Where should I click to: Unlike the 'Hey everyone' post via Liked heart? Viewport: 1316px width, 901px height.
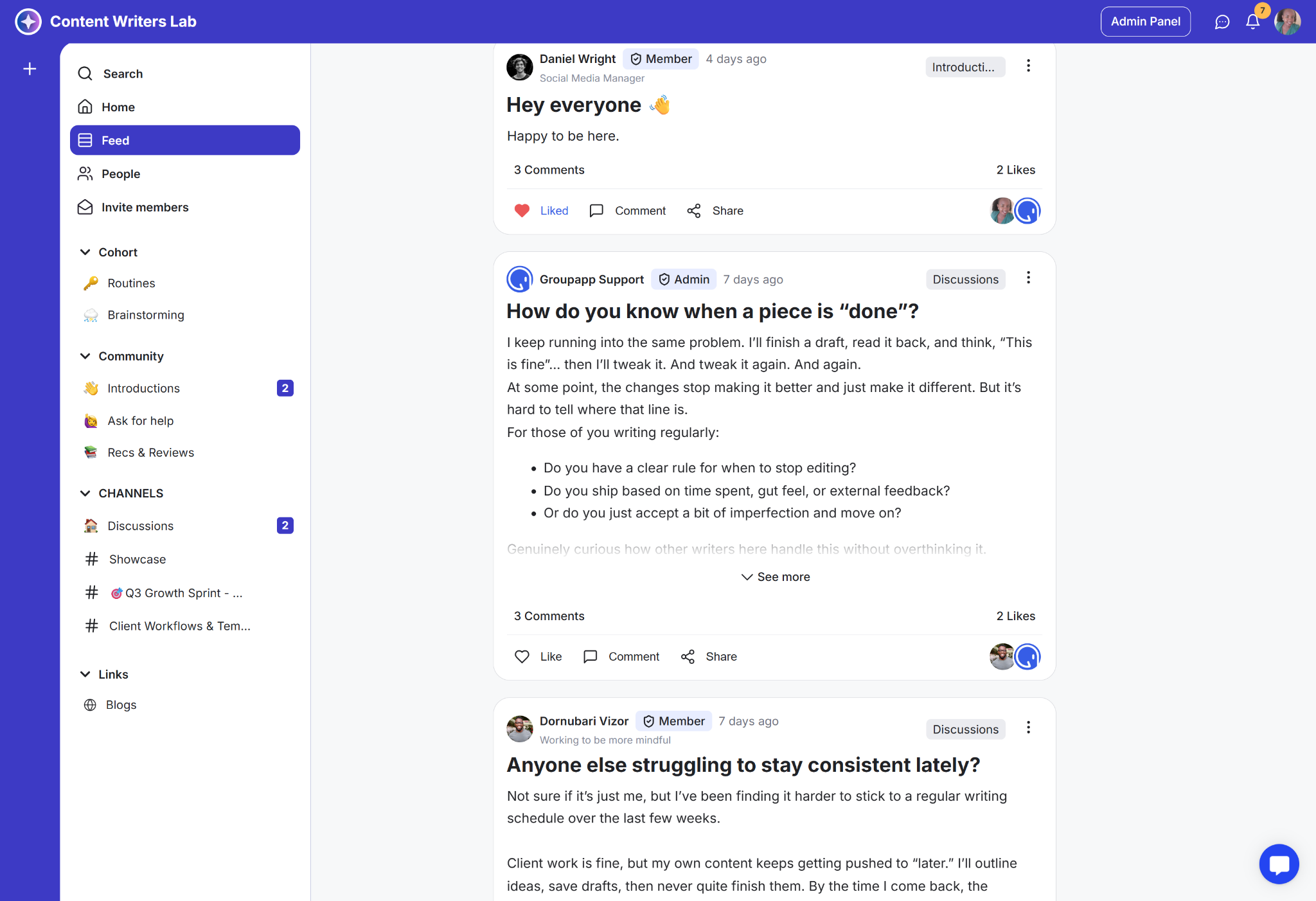[x=522, y=211]
